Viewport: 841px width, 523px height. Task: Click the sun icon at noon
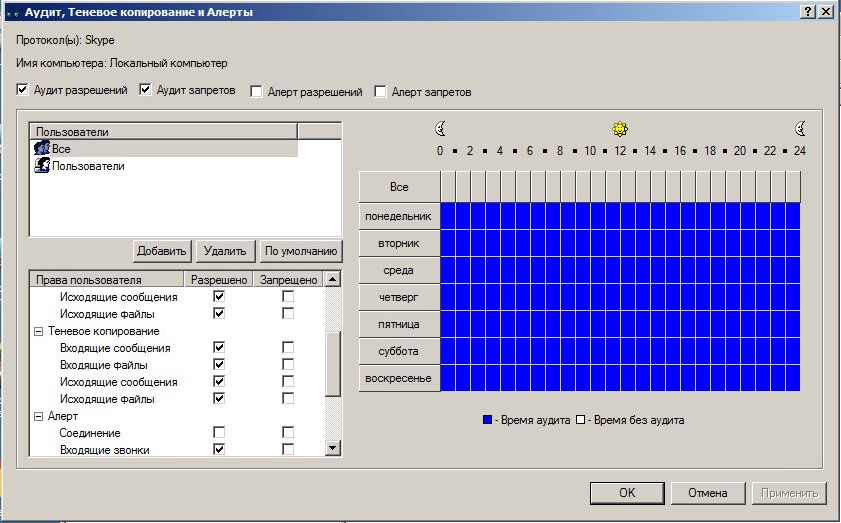(x=620, y=129)
